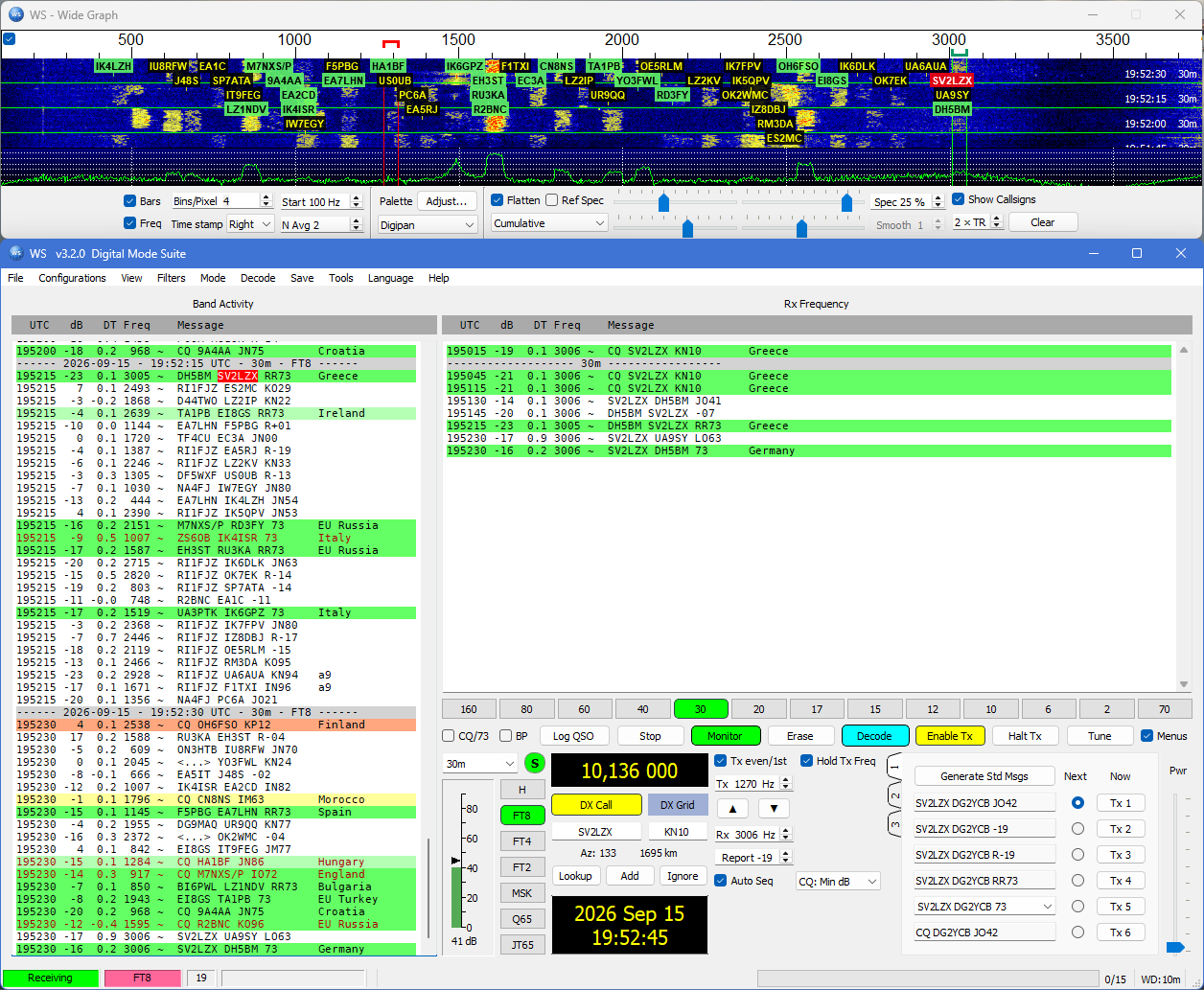The image size is (1204, 990).
Task: Select the 40 band button
Action: 642,709
